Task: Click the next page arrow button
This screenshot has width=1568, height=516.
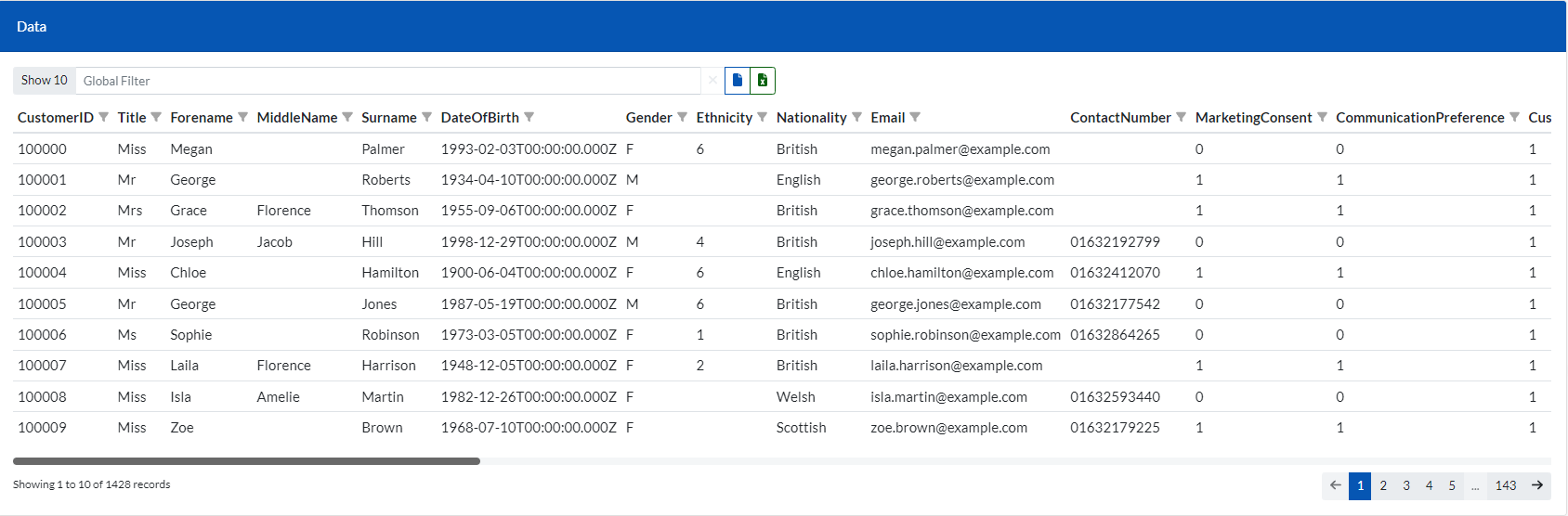Action: [x=1537, y=485]
